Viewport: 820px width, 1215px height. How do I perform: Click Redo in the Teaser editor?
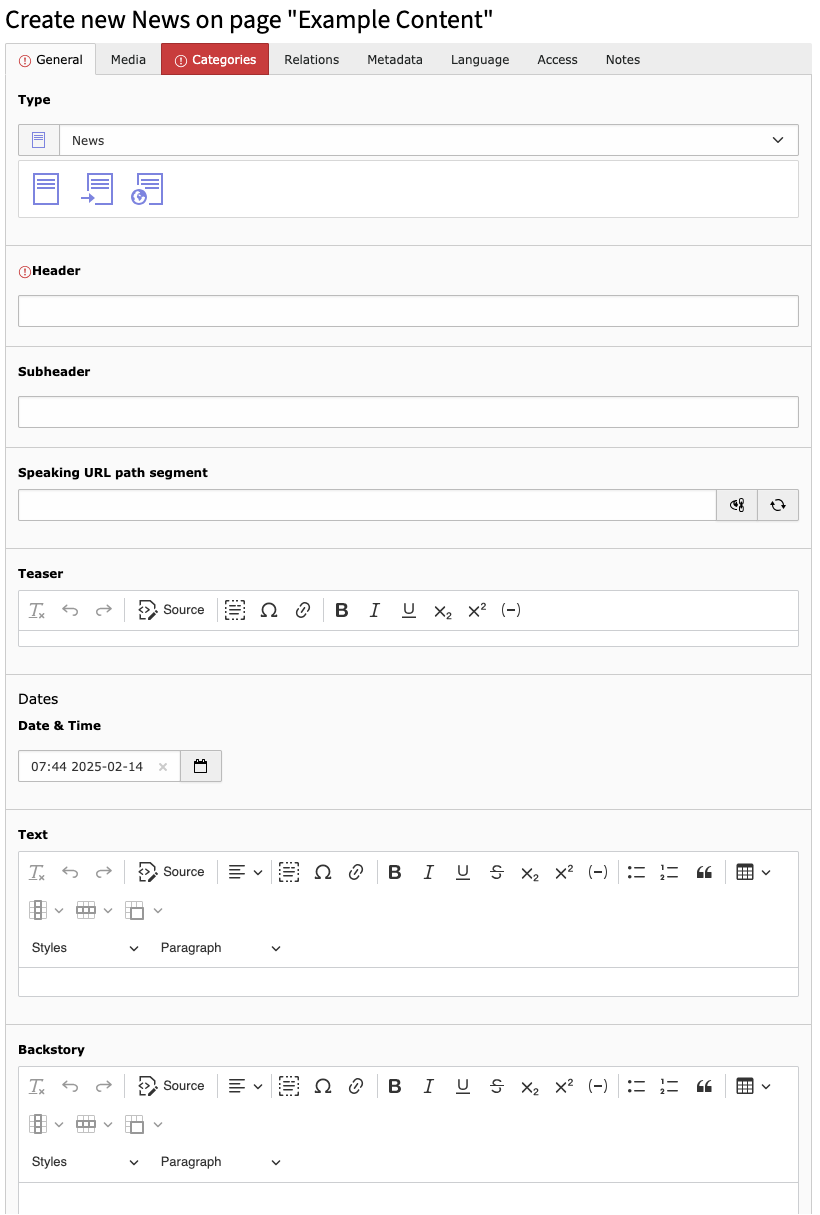pyautogui.click(x=104, y=610)
